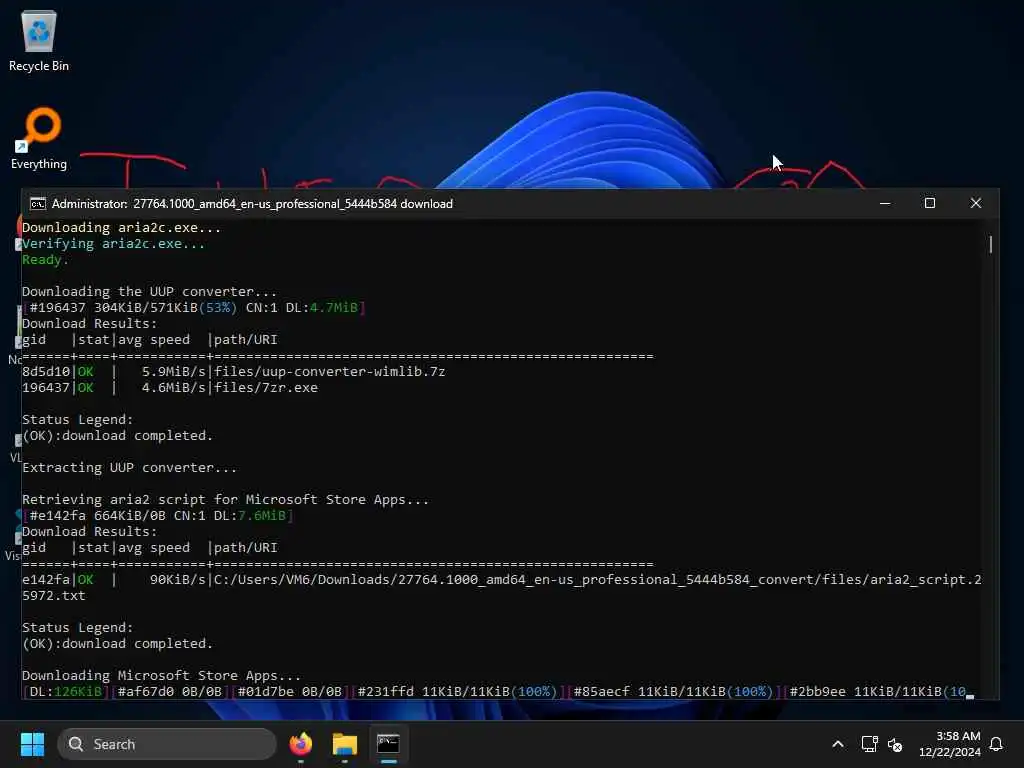Image resolution: width=1024 pixels, height=768 pixels.
Task: Click the taskbar Search box
Action: coord(167,744)
